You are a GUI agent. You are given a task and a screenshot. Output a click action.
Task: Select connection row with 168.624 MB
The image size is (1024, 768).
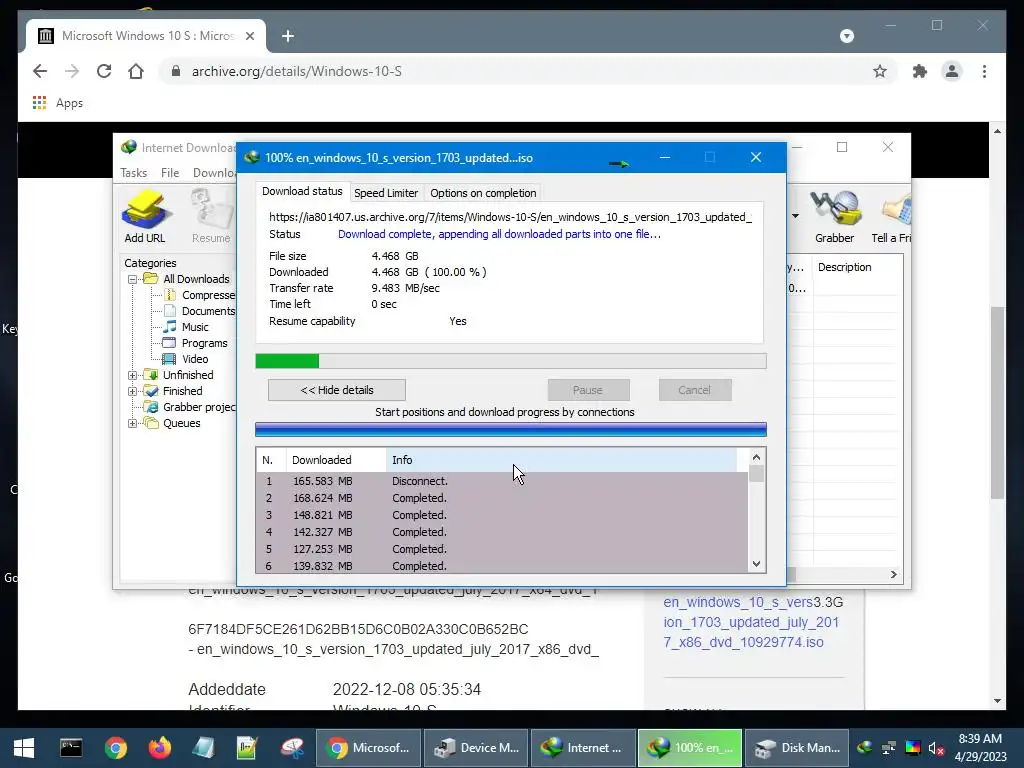coord(502,498)
